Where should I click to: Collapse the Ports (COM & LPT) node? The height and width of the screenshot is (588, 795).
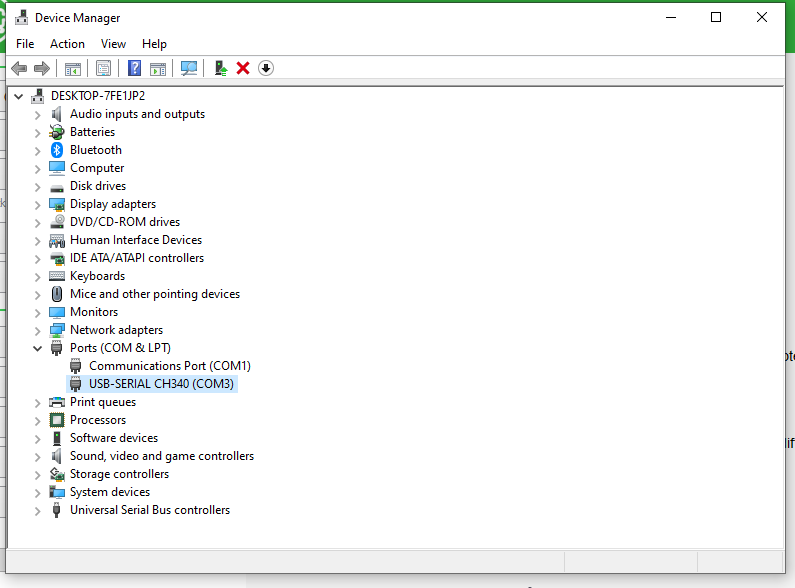click(38, 348)
